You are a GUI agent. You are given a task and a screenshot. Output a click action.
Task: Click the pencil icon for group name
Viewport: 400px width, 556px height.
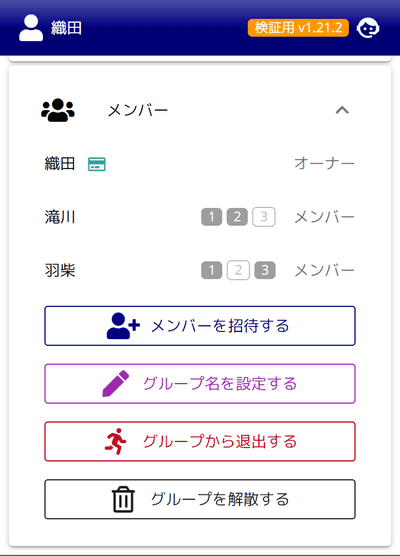pyautogui.click(x=116, y=383)
